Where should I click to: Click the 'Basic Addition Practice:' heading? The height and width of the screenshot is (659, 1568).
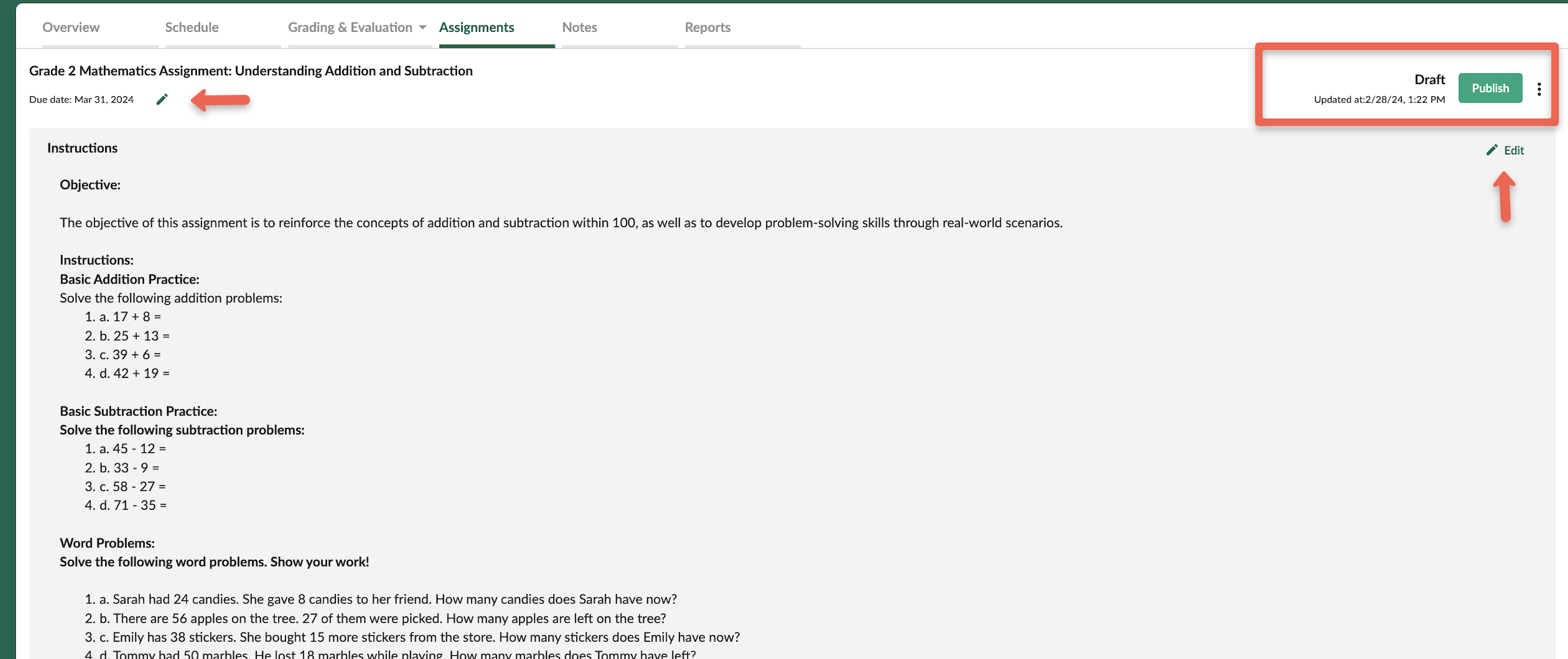(x=129, y=279)
